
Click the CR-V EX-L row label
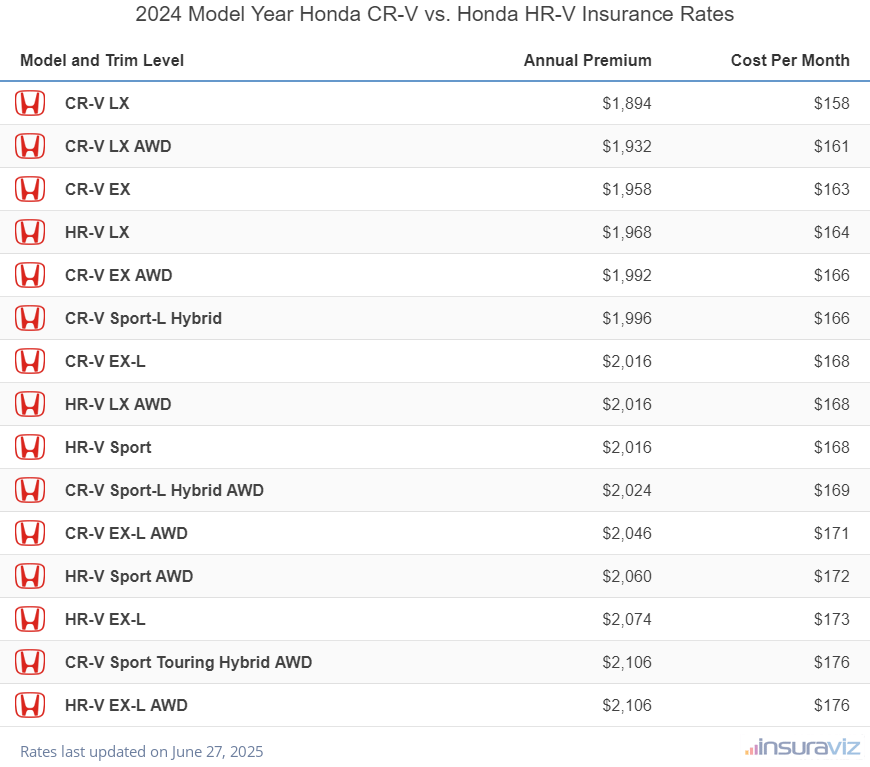105,361
